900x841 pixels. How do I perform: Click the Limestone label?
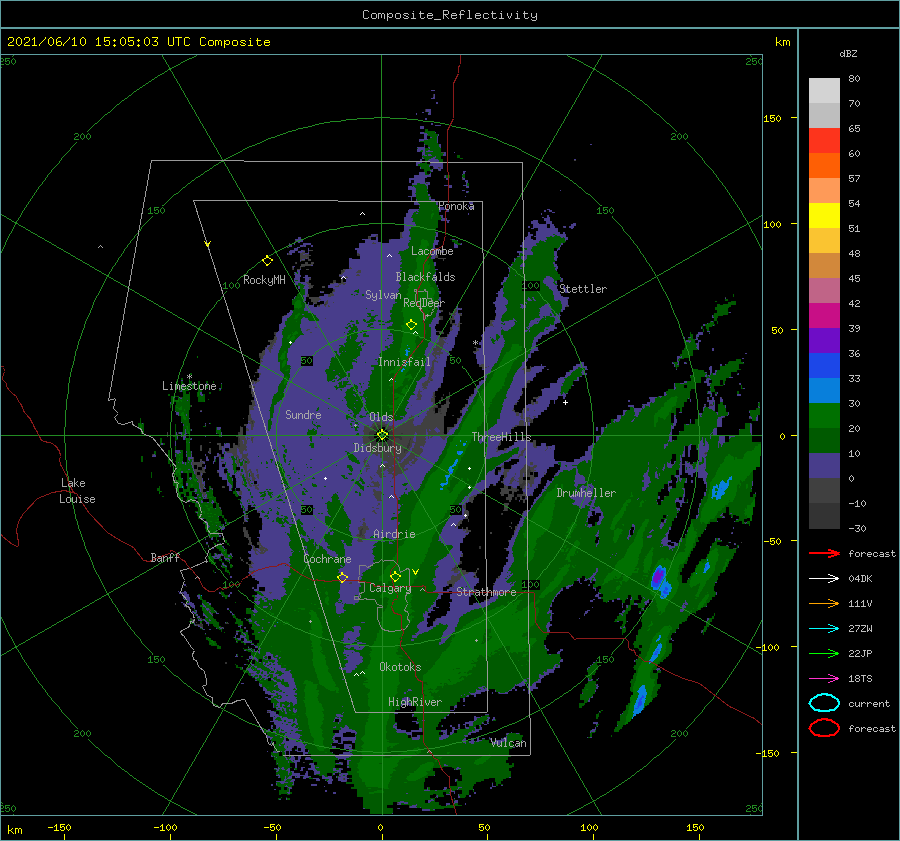coord(189,386)
